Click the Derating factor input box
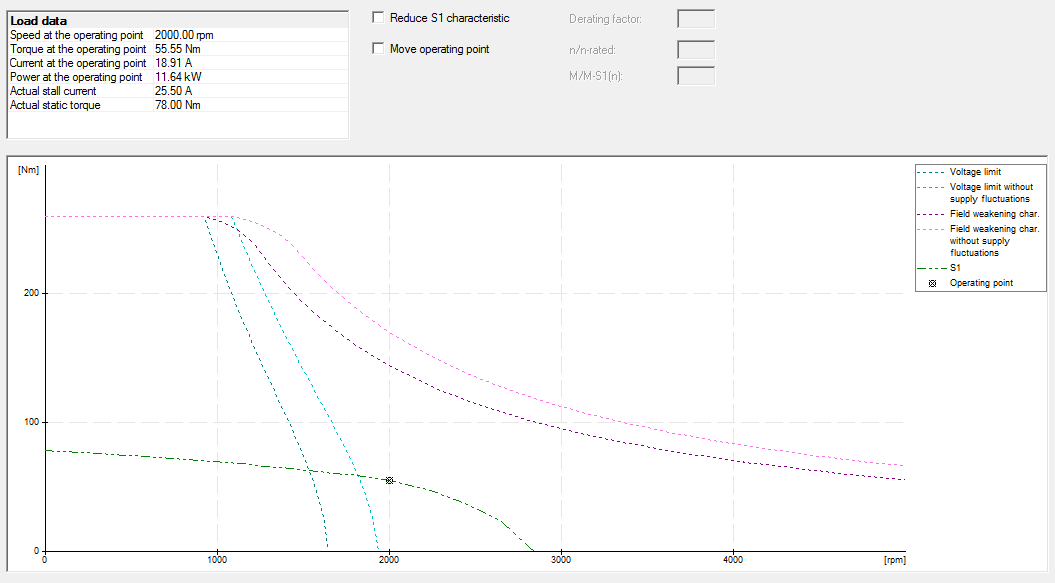 tap(696, 19)
